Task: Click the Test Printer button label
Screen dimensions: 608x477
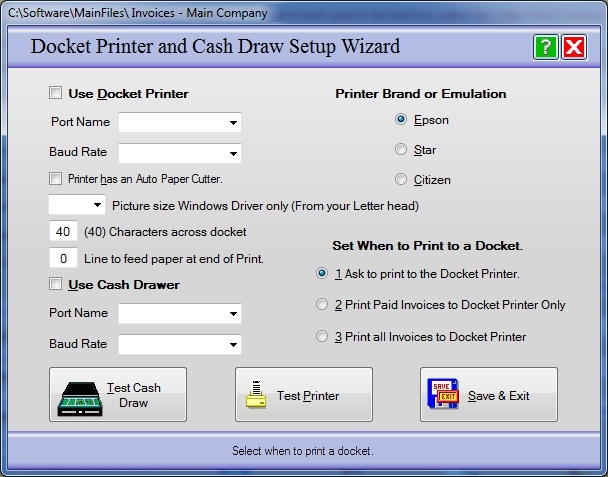Action: [x=308, y=396]
